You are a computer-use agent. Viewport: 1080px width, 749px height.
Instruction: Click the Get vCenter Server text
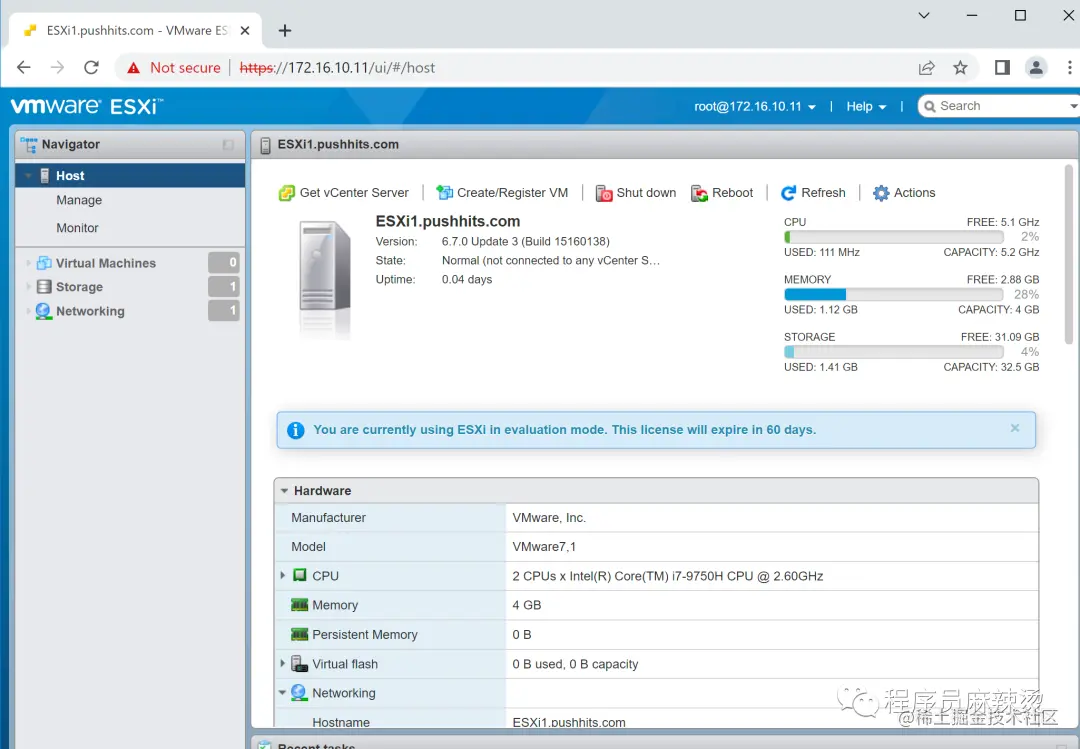click(x=354, y=193)
